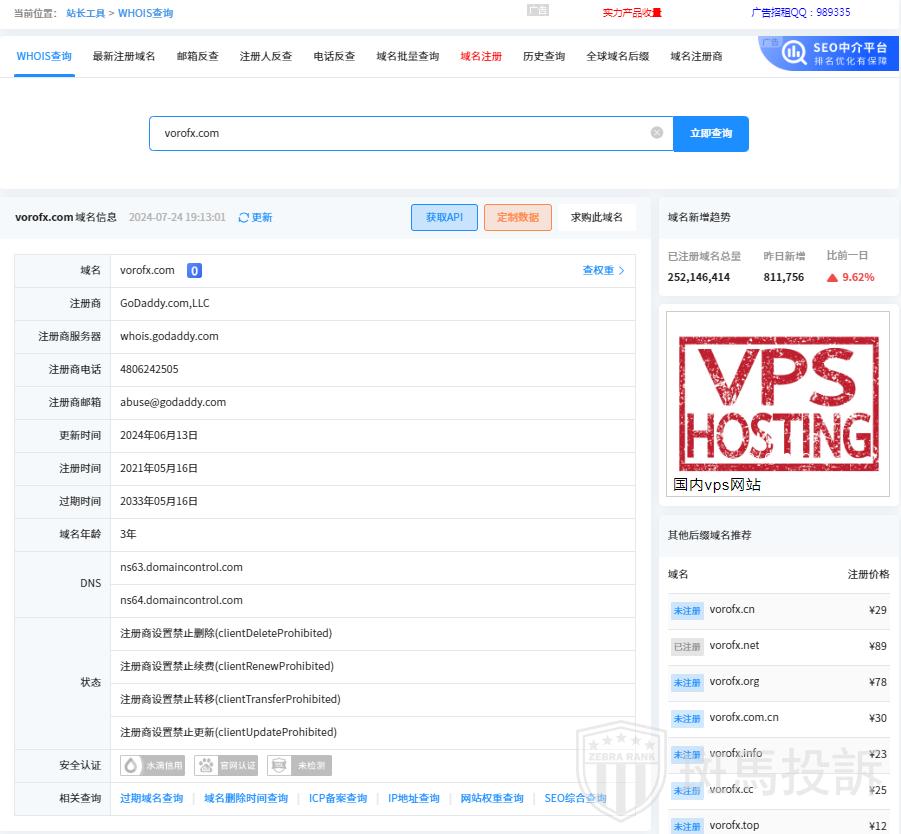Open the SEO中介平台 banner

(x=829, y=53)
